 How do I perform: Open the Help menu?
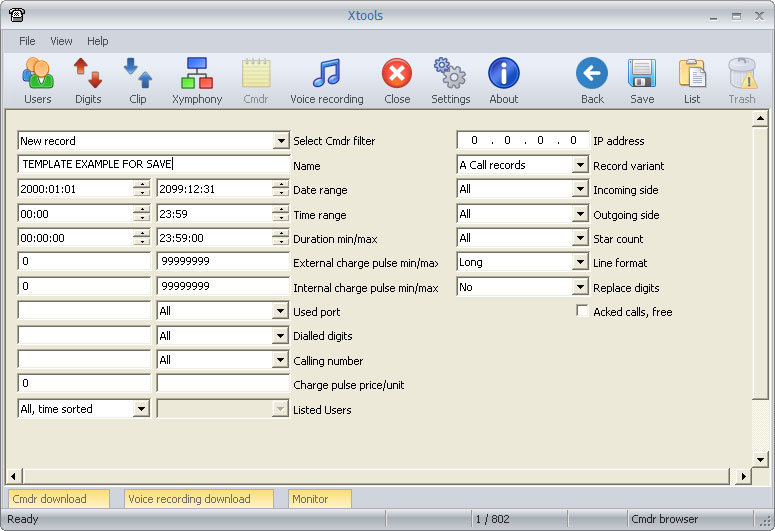click(98, 41)
